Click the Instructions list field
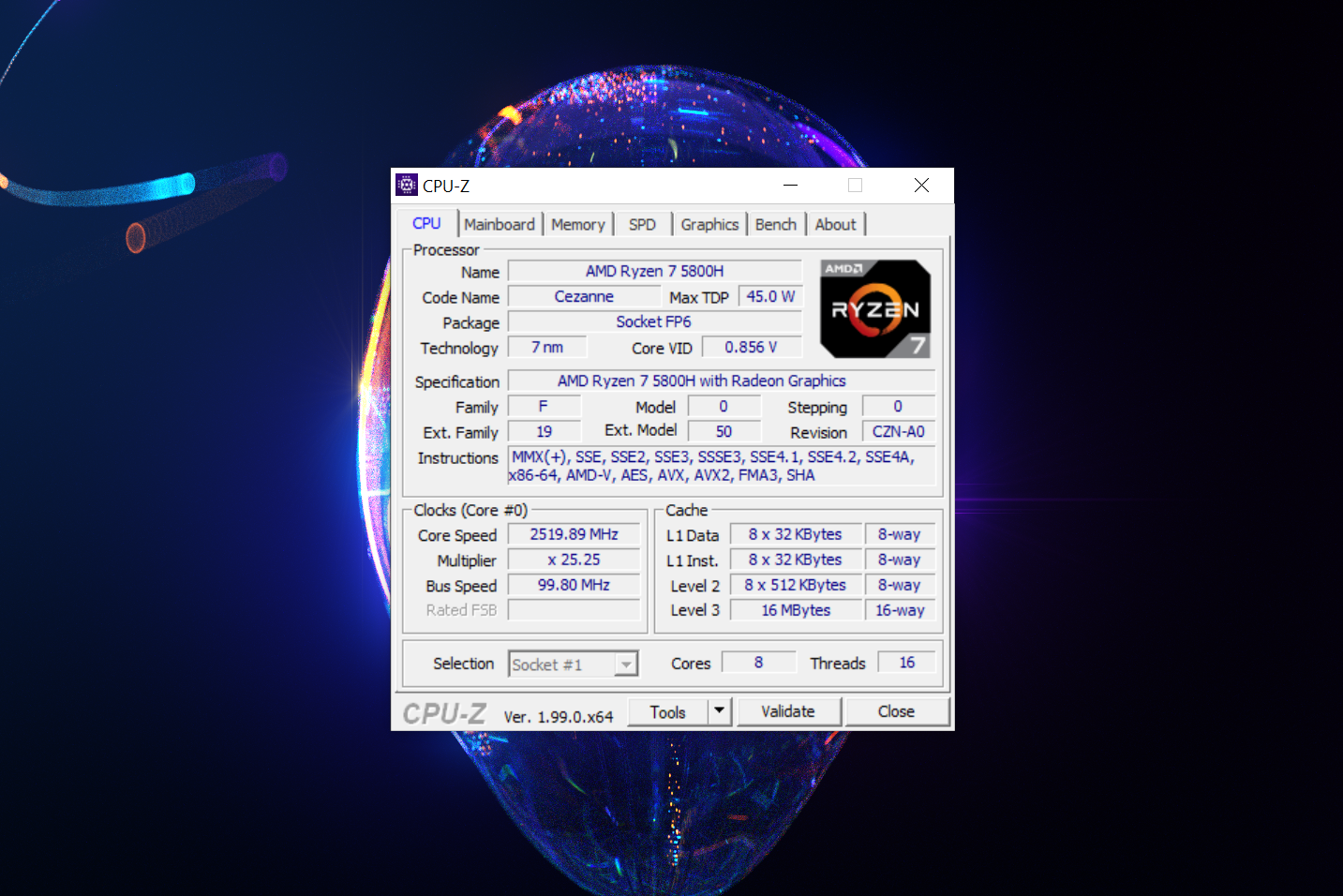 [x=722, y=466]
